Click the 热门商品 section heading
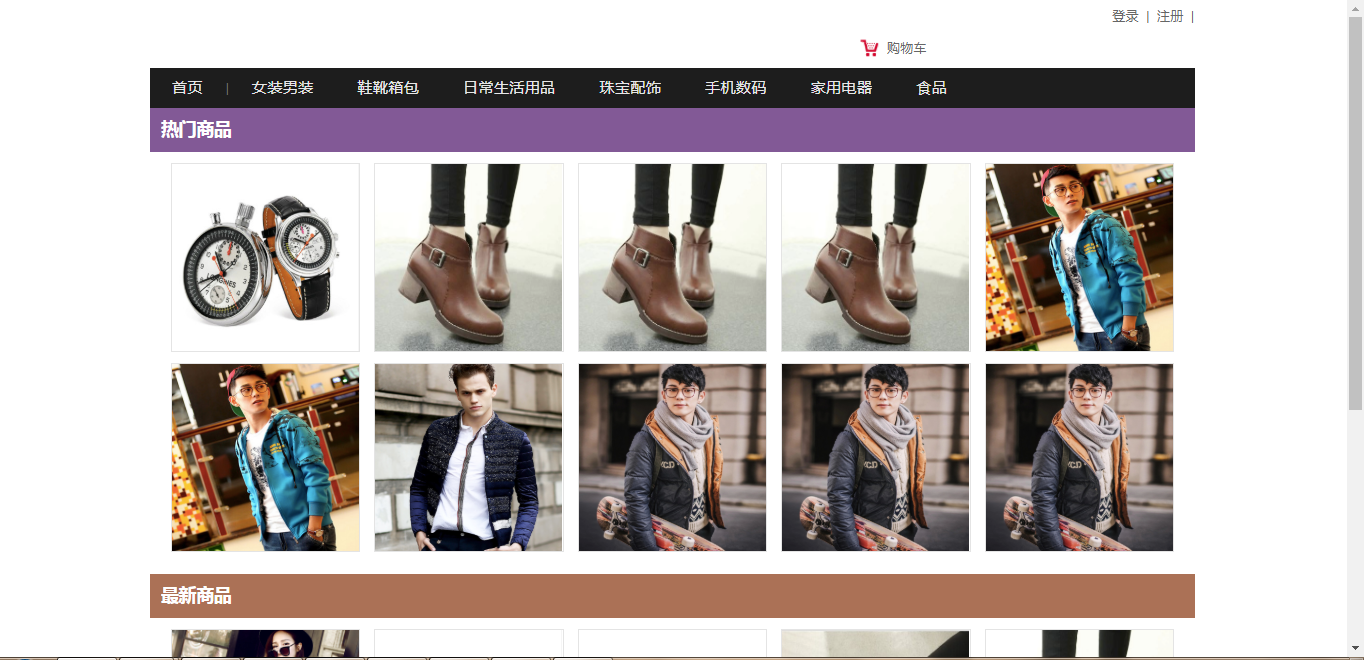Image resolution: width=1364 pixels, height=660 pixels. coord(196,130)
